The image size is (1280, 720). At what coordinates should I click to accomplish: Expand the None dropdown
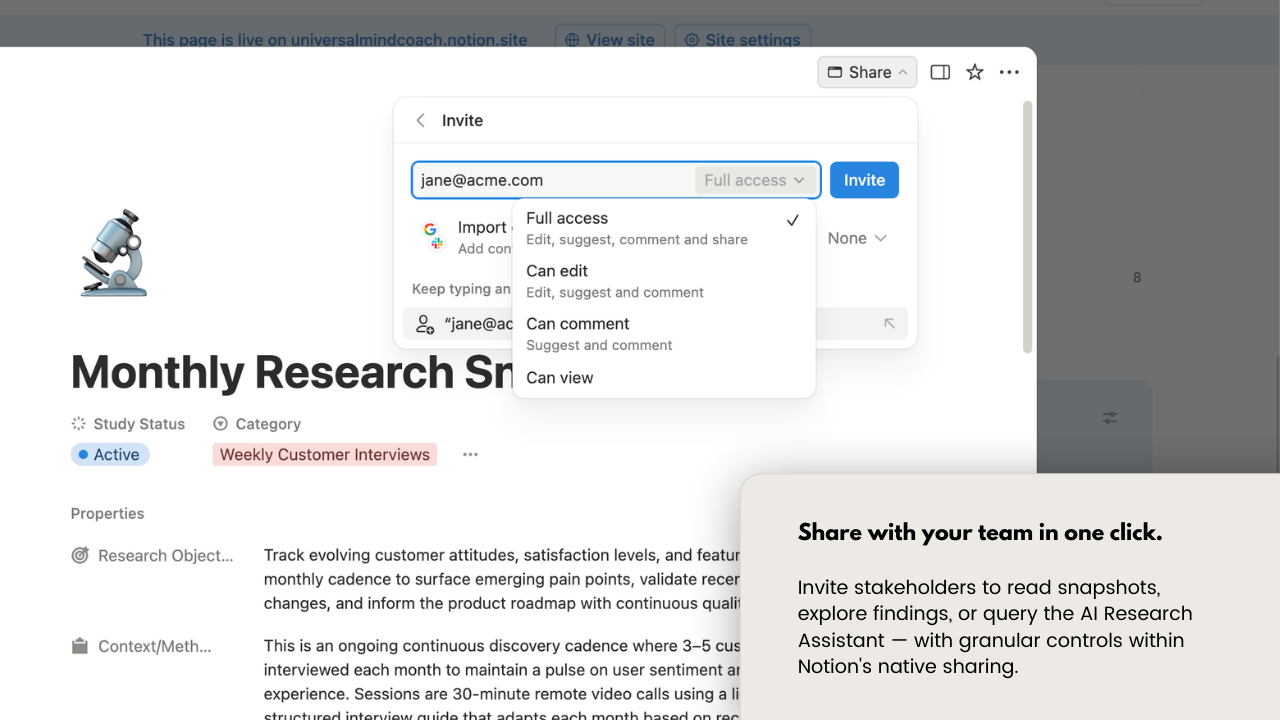pos(856,238)
